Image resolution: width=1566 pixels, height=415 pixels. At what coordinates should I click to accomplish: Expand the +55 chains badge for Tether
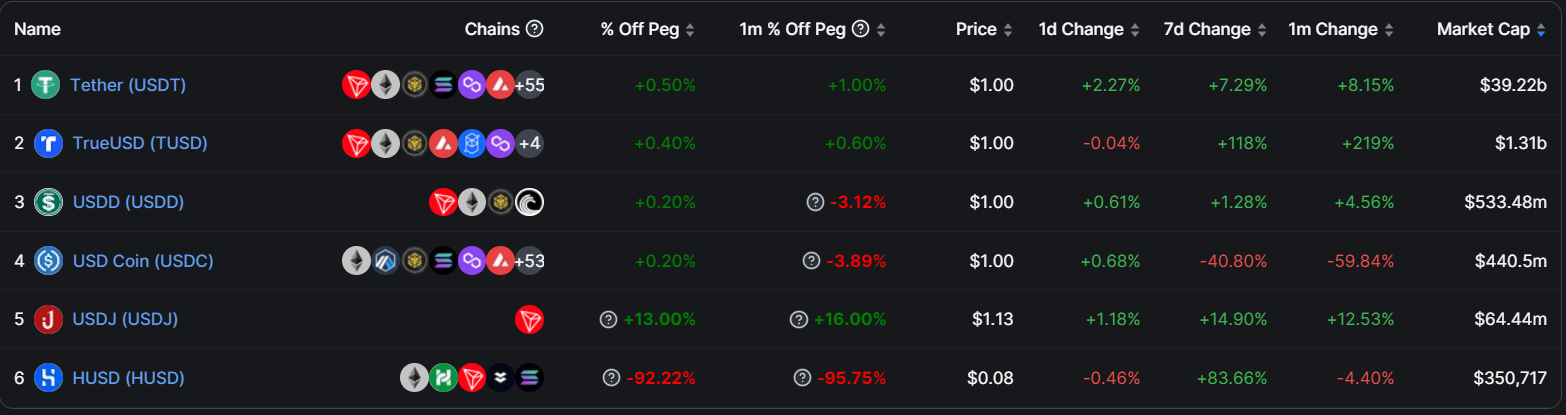click(x=529, y=85)
